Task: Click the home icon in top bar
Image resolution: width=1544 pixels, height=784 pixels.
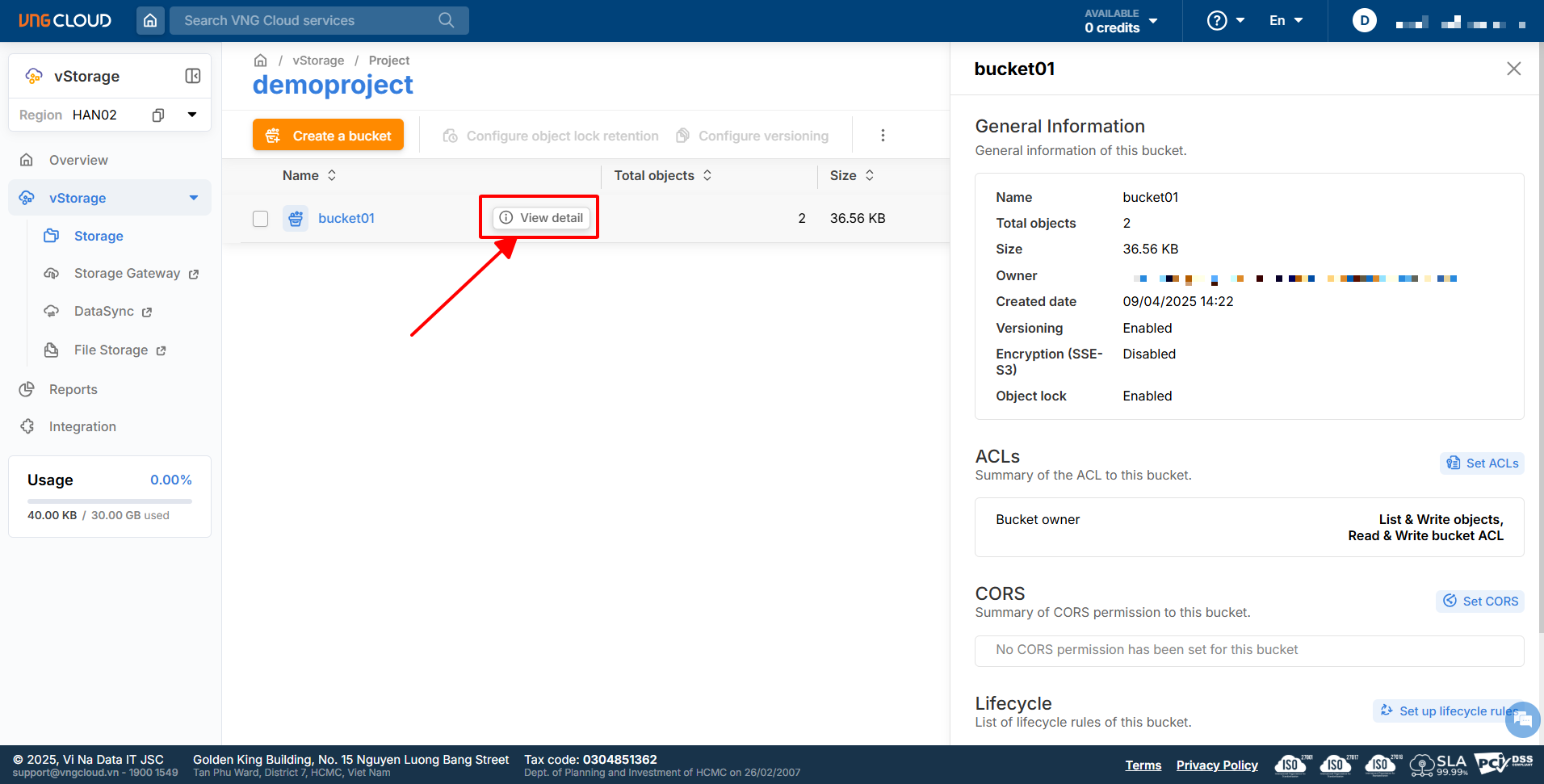Action: (x=150, y=20)
